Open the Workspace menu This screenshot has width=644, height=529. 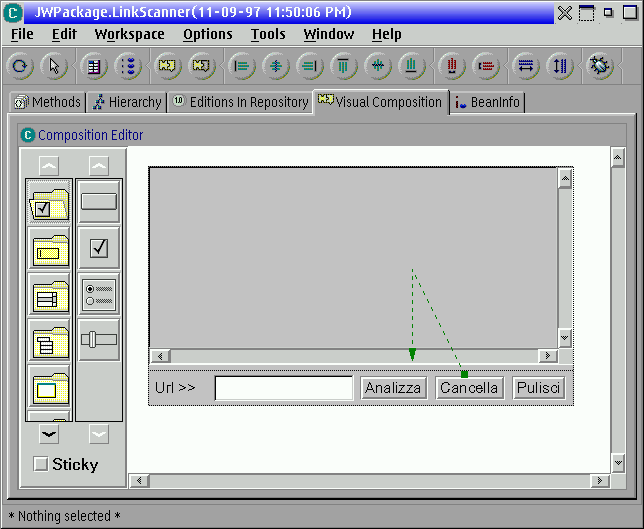tap(129, 34)
